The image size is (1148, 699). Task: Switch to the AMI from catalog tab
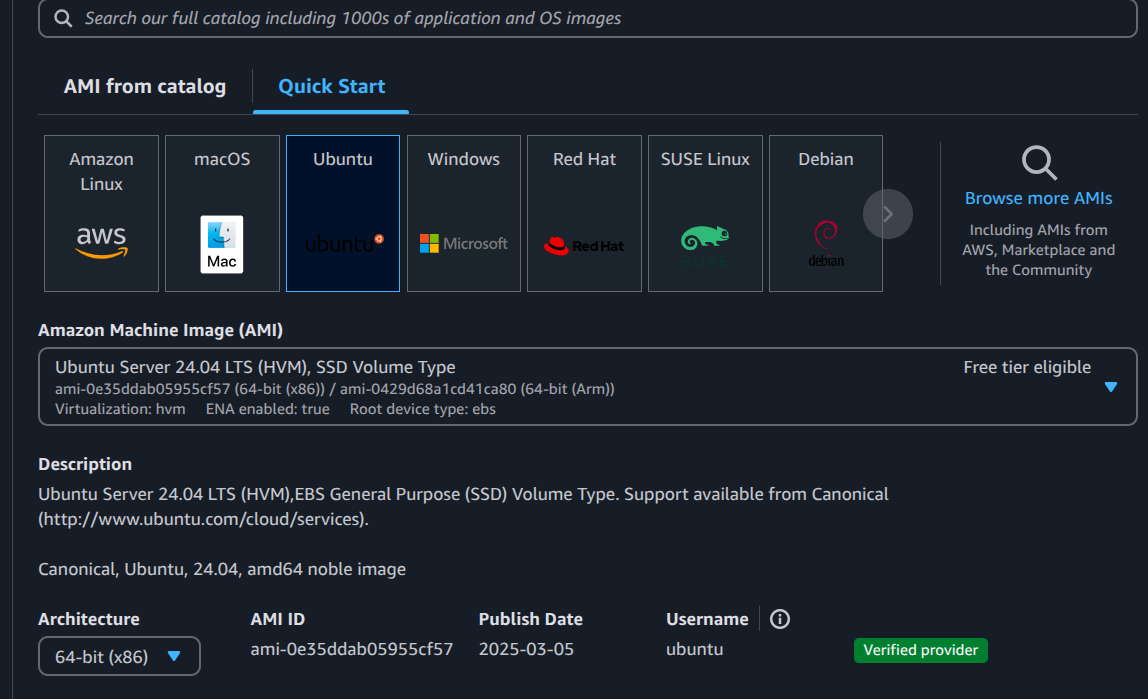145,86
